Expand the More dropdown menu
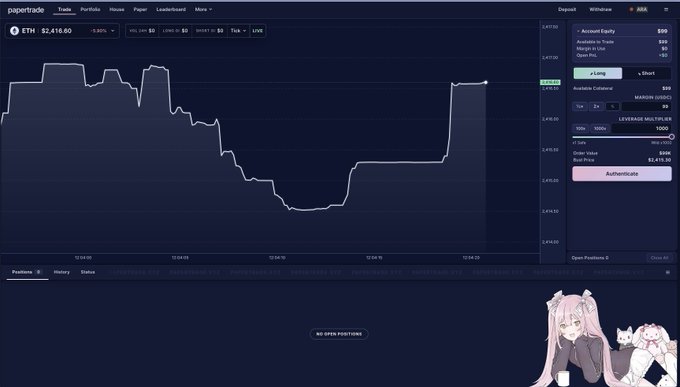Viewport: 680px width, 387px height. (203, 10)
